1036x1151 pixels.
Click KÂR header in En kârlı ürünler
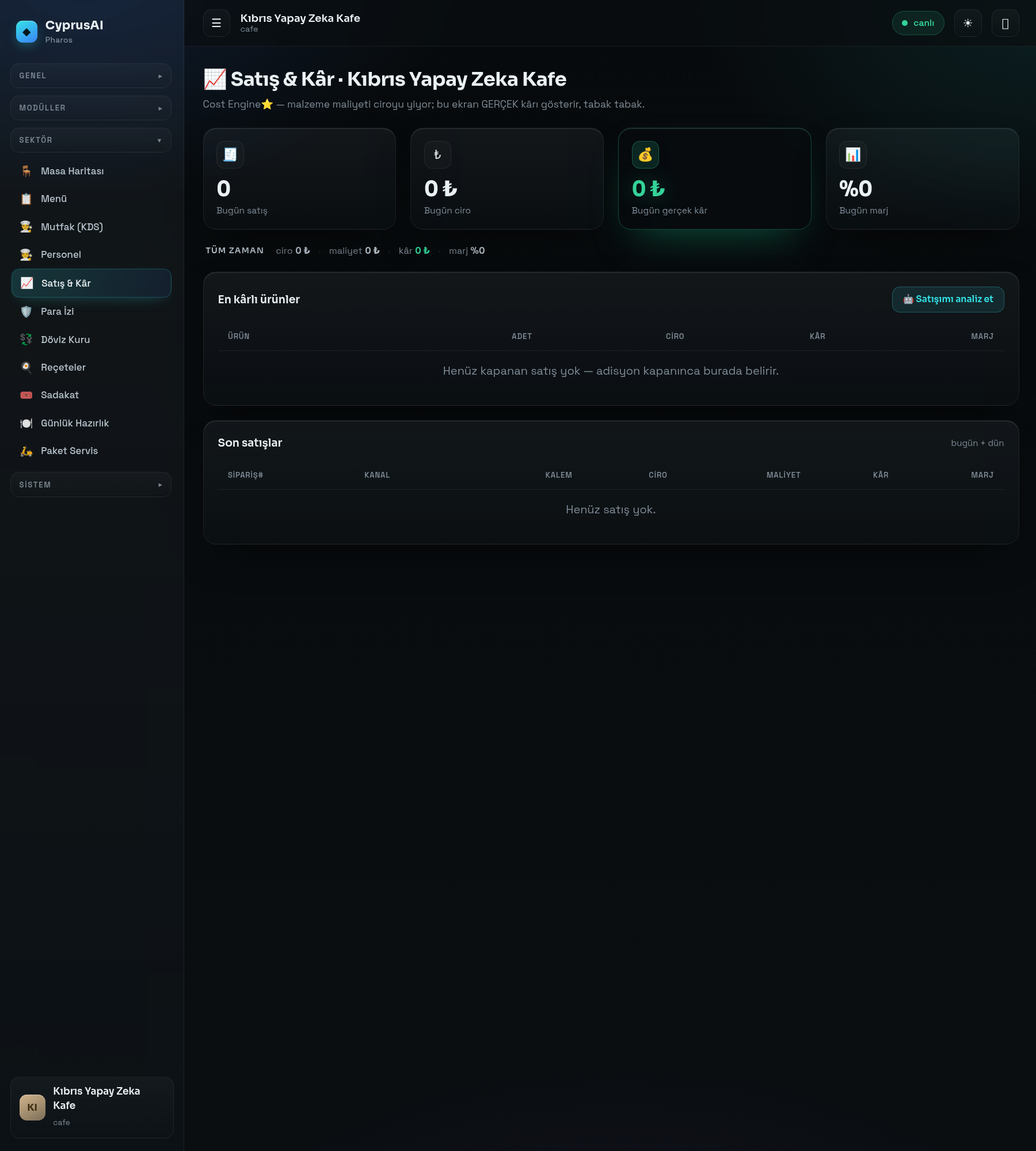pyautogui.click(x=817, y=336)
